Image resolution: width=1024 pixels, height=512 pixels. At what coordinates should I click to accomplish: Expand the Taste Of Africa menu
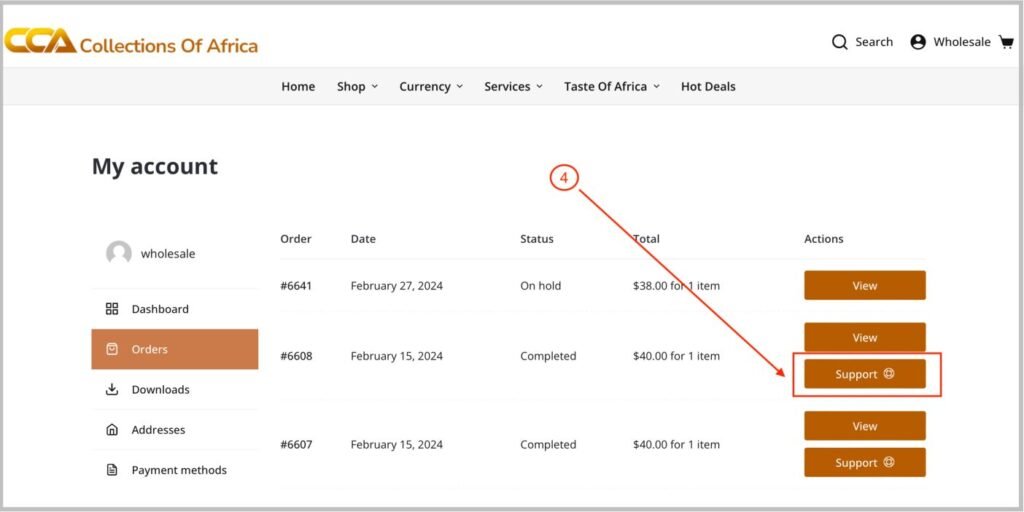pos(611,86)
